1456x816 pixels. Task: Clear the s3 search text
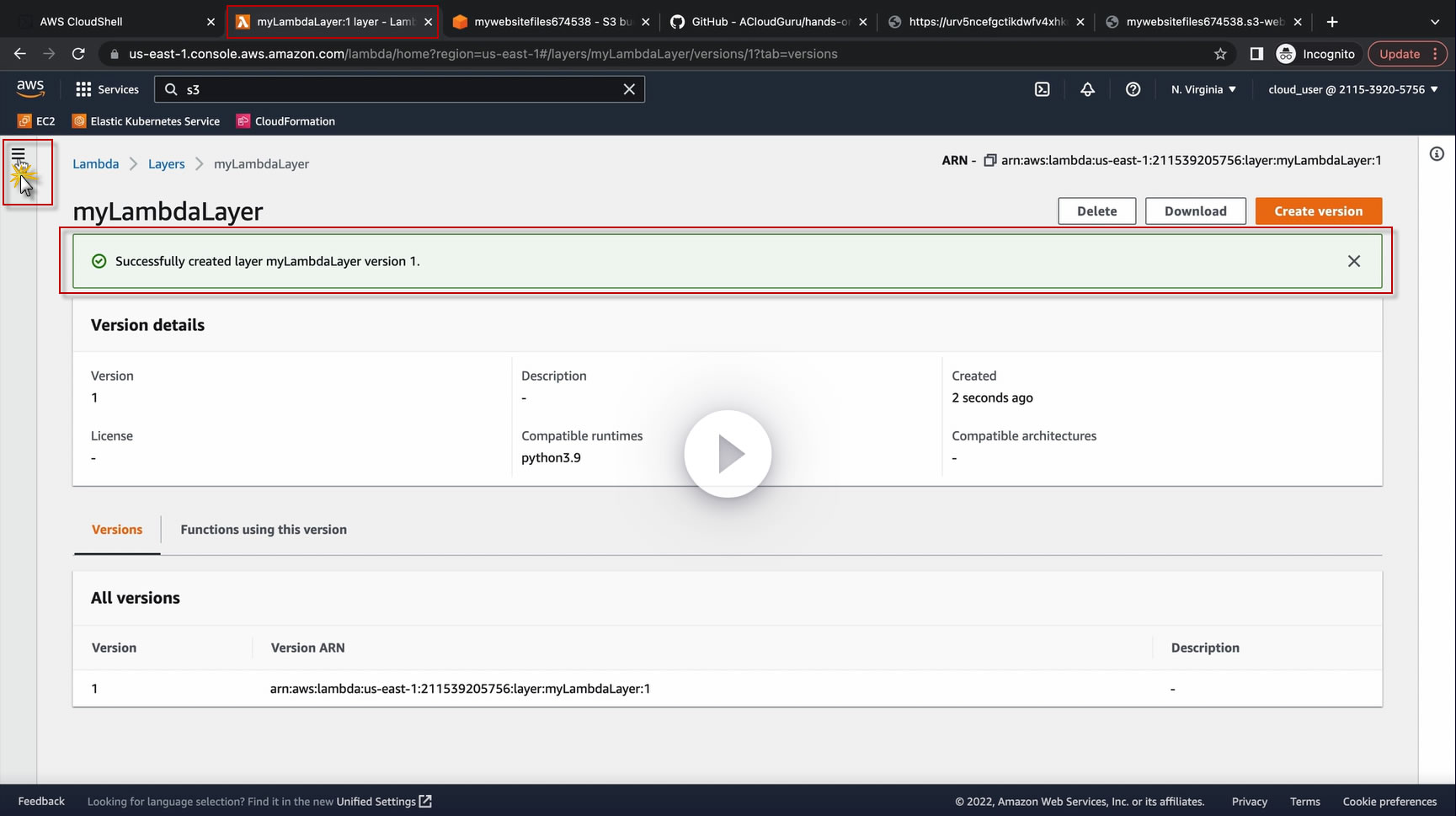pyautogui.click(x=629, y=89)
